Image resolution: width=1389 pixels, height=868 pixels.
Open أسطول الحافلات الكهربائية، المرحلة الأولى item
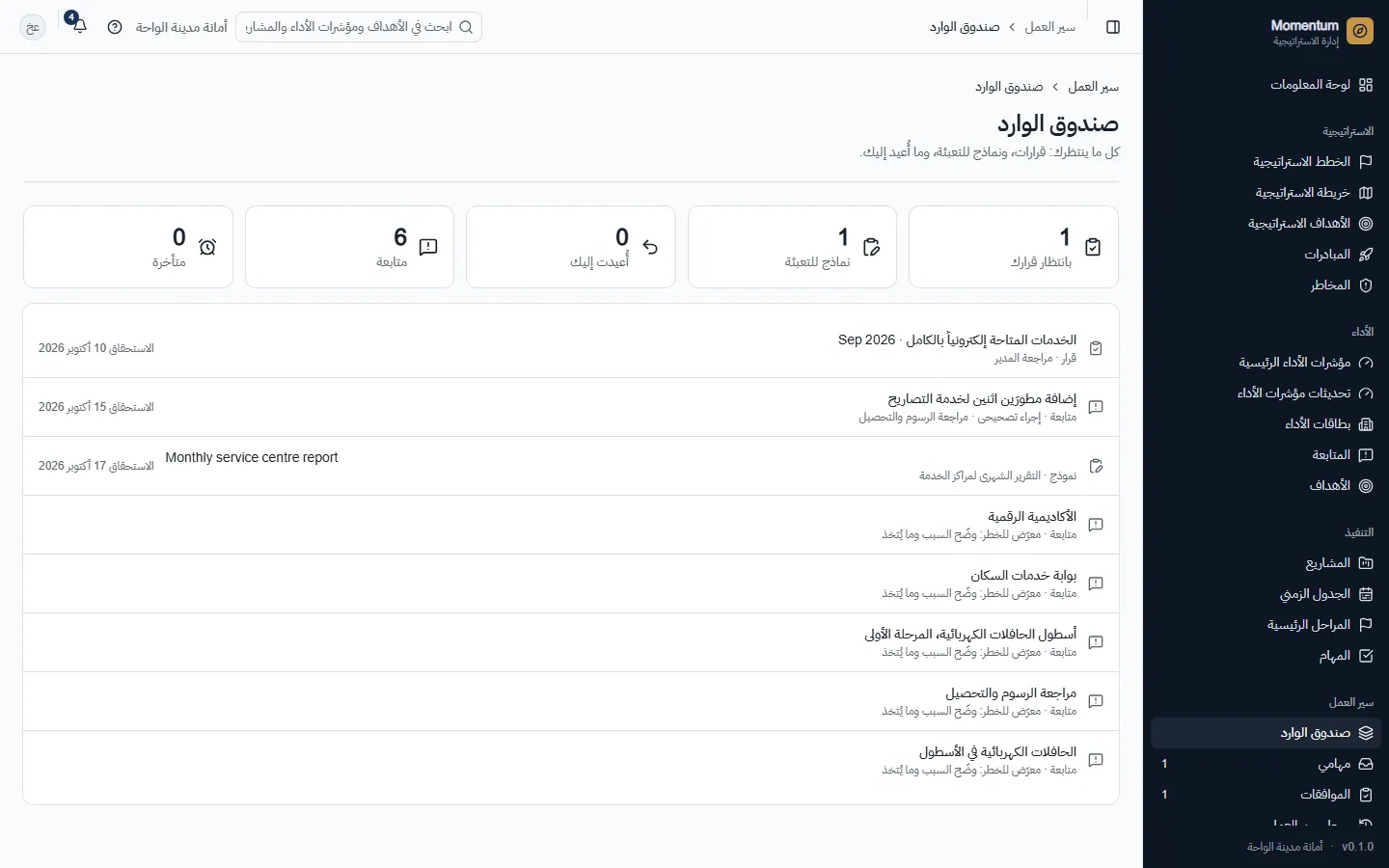pyautogui.click(x=571, y=642)
